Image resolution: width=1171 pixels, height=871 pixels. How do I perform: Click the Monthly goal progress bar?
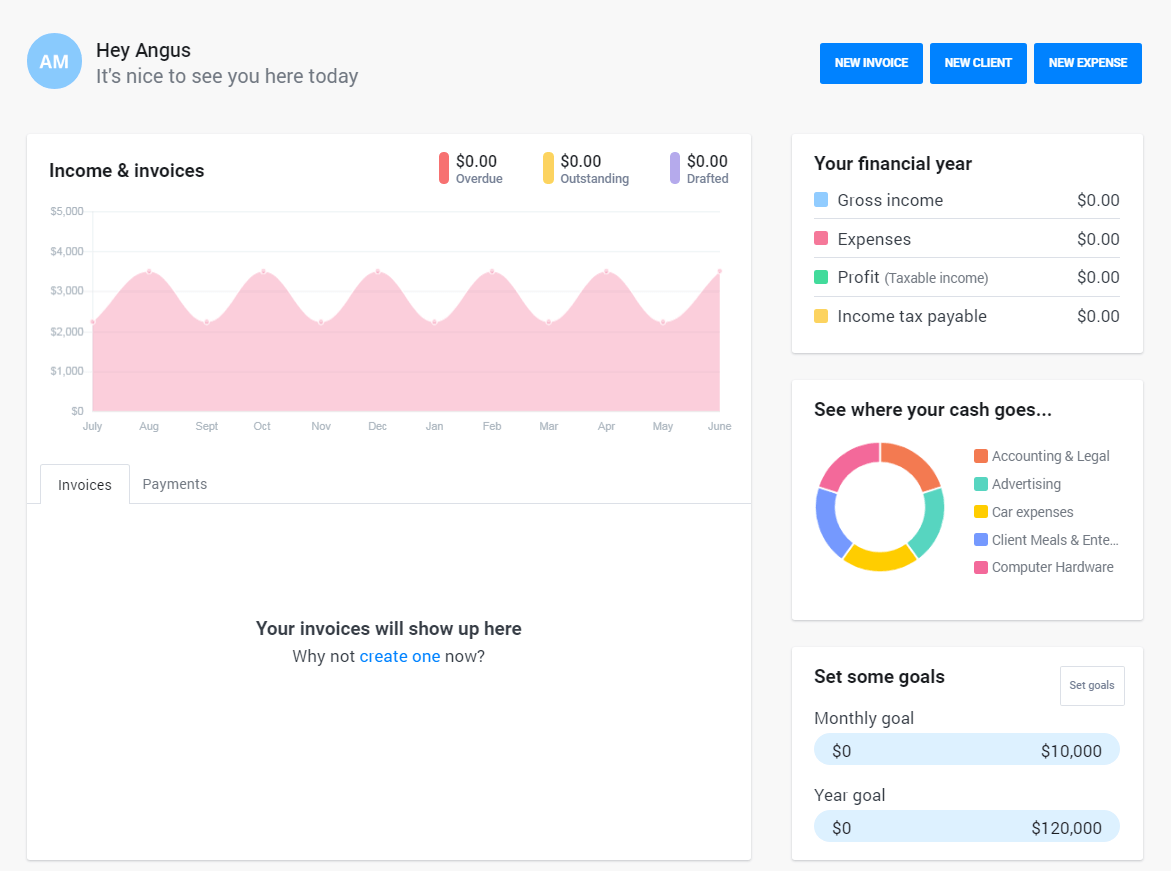[x=966, y=749]
